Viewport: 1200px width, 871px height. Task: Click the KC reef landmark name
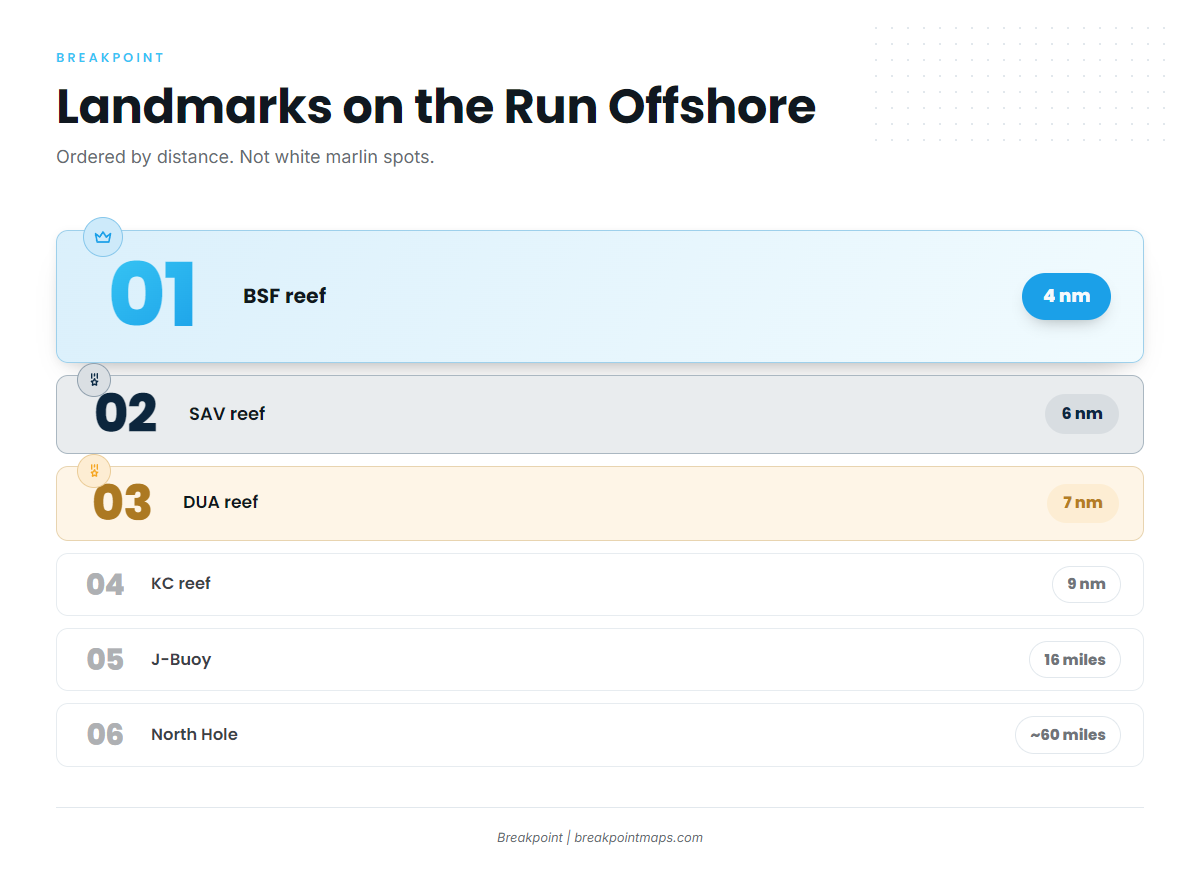[x=181, y=584]
